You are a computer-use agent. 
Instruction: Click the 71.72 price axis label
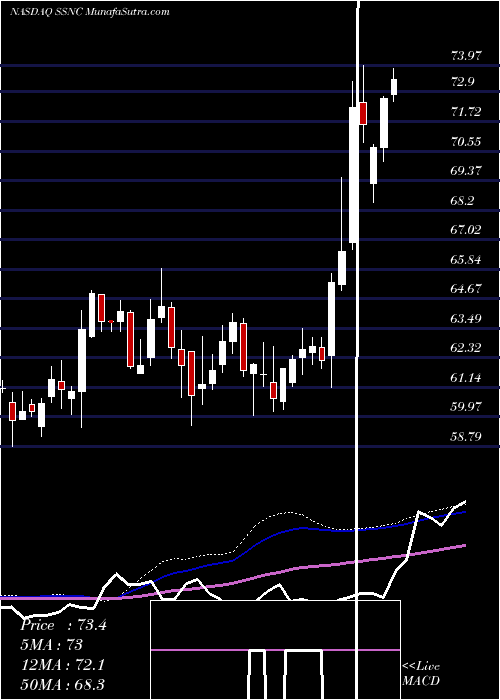click(x=466, y=112)
